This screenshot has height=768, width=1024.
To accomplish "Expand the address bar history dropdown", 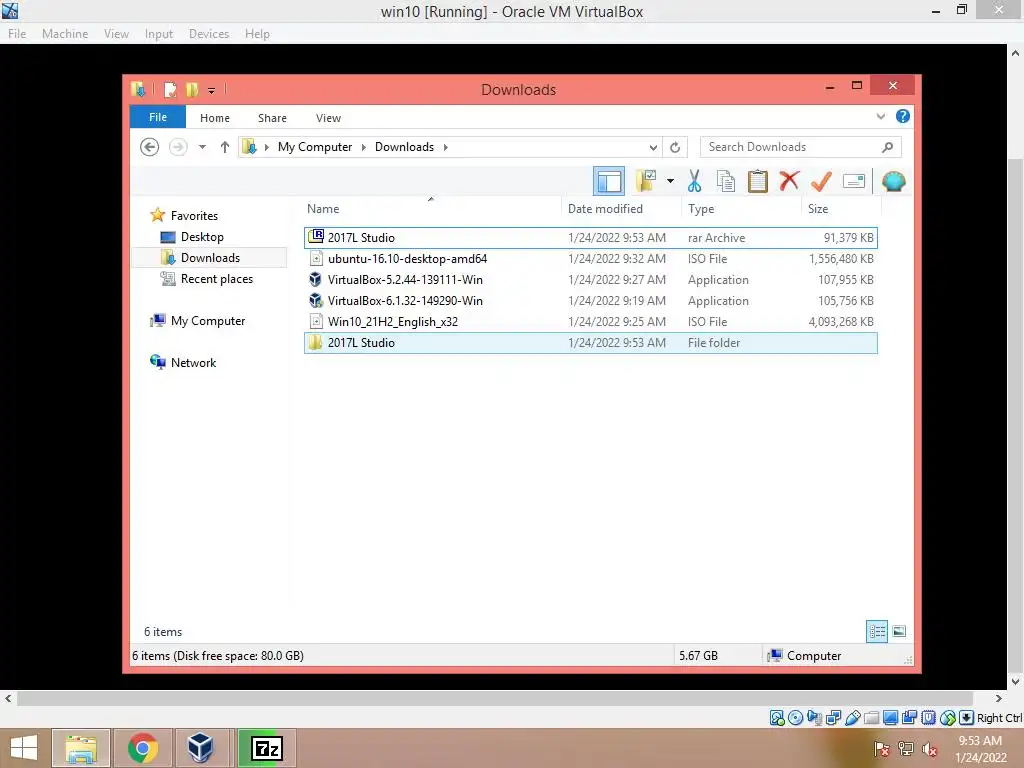I will 653,148.
